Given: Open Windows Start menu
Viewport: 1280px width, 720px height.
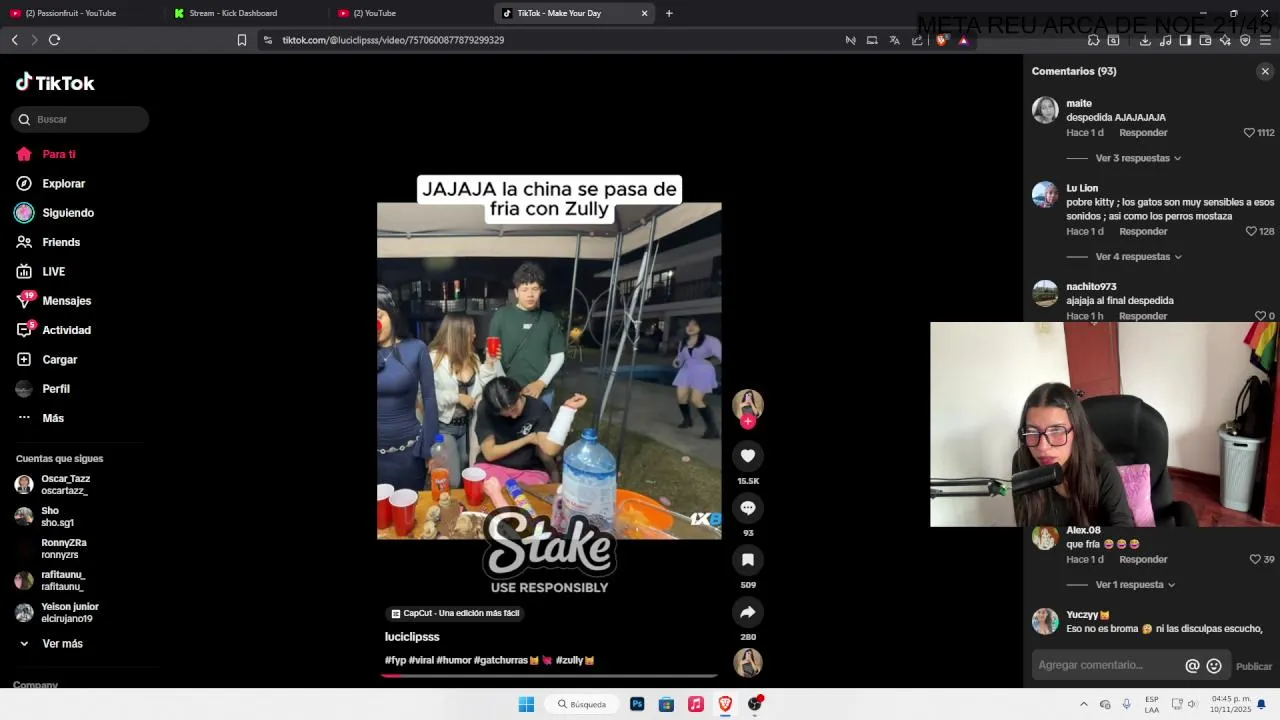Looking at the screenshot, I should point(526,704).
